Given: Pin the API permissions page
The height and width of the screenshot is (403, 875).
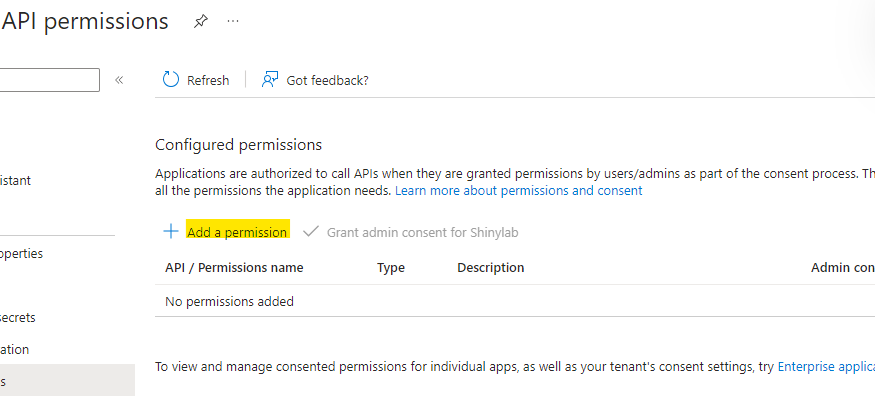Looking at the screenshot, I should pyautogui.click(x=200, y=21).
